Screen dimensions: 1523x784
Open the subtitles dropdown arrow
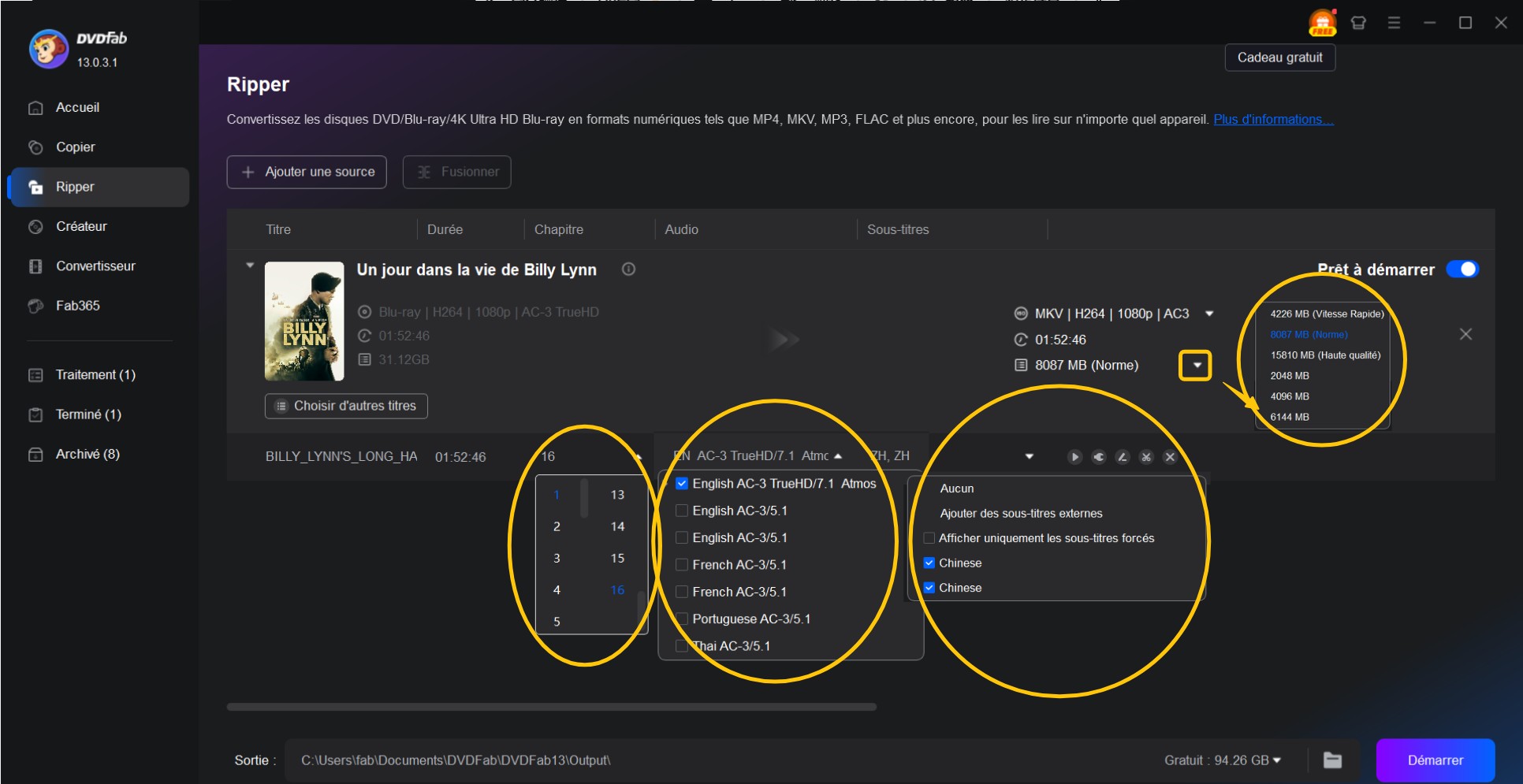[1029, 456]
